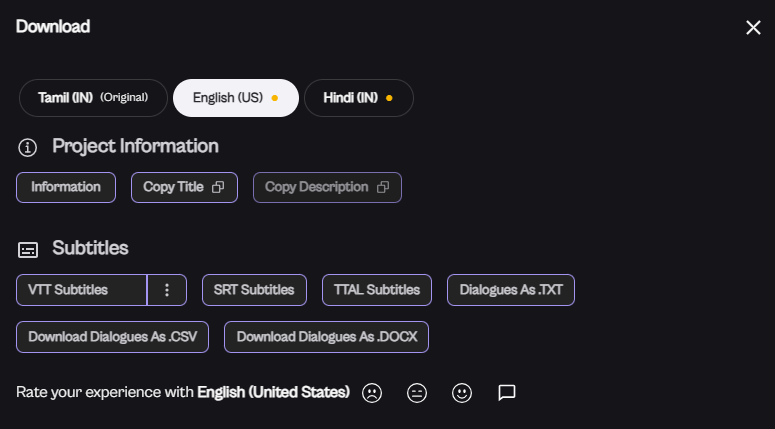Select the English (US) language tab
775x429 pixels.
click(235, 98)
